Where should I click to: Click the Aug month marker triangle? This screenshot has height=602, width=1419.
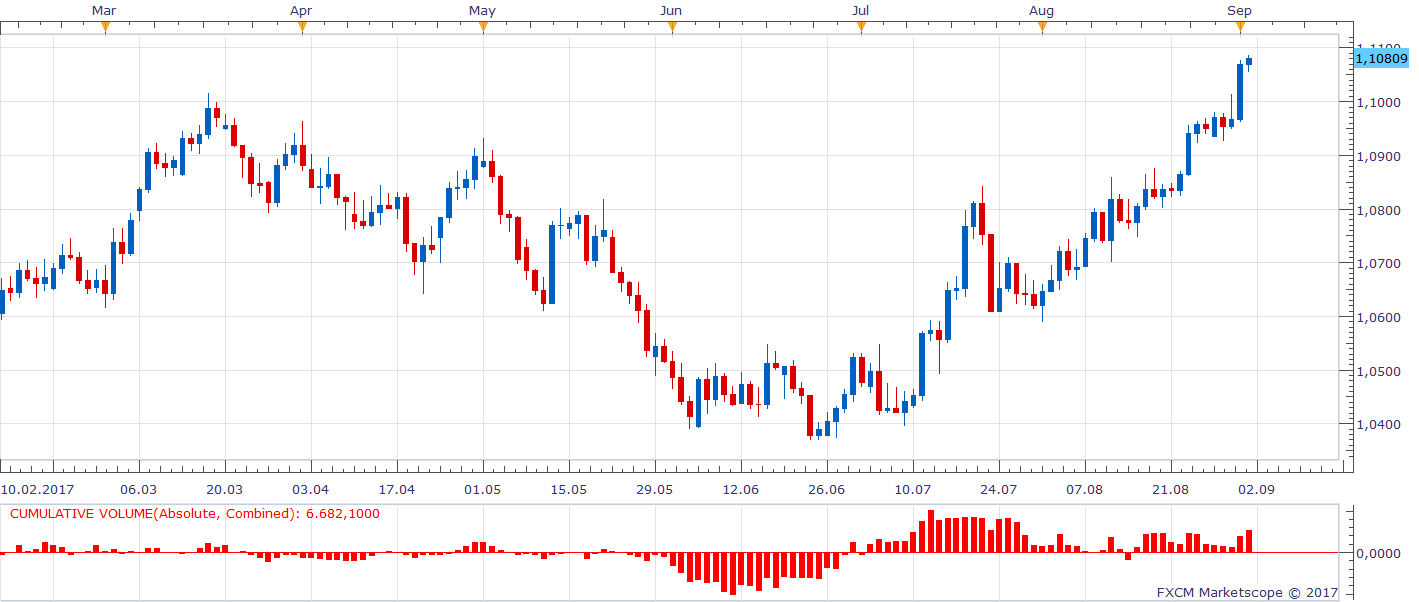[x=1042, y=27]
